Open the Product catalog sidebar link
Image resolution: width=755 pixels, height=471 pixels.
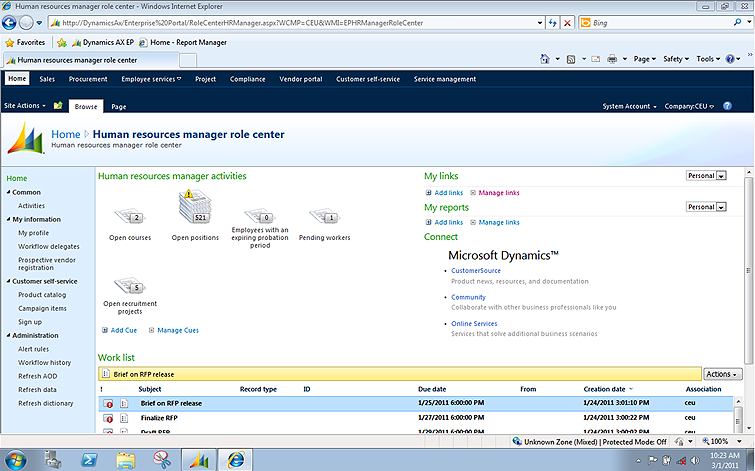[x=42, y=295]
